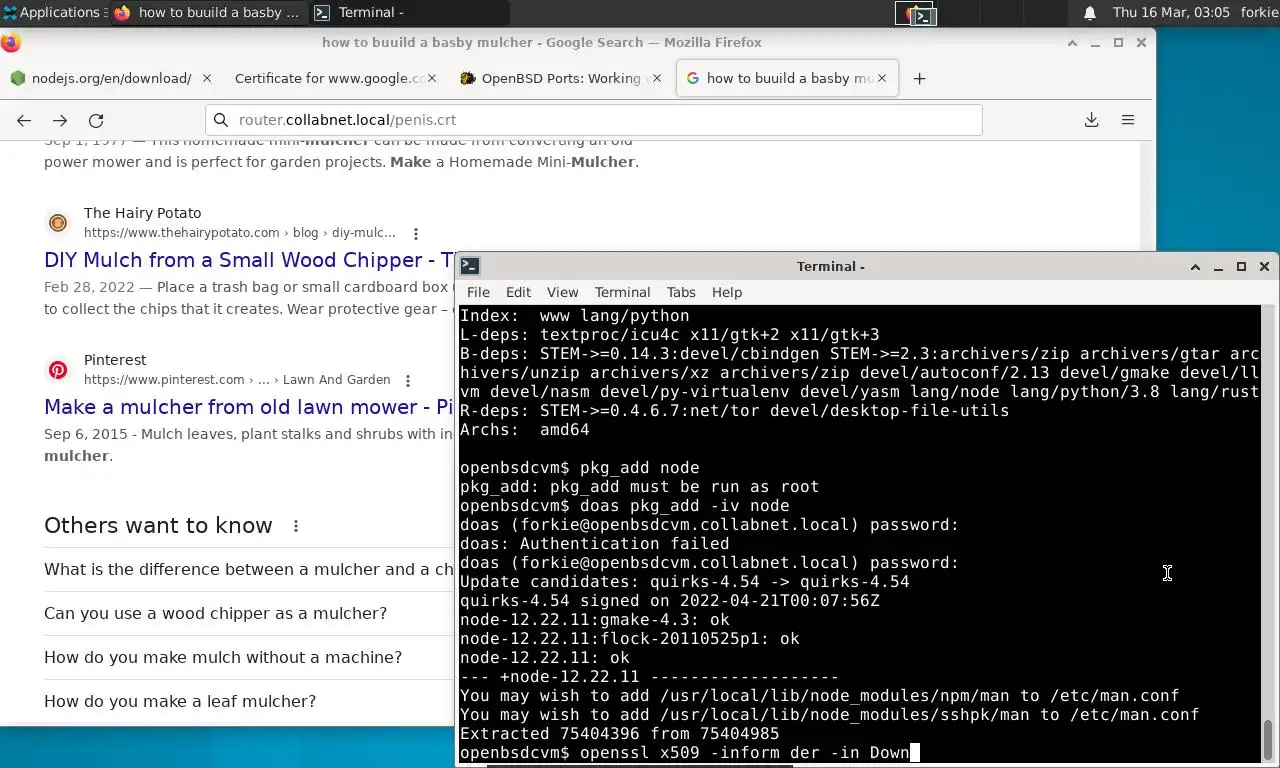Click the 'Archs: amd64' terminal line

click(524, 429)
